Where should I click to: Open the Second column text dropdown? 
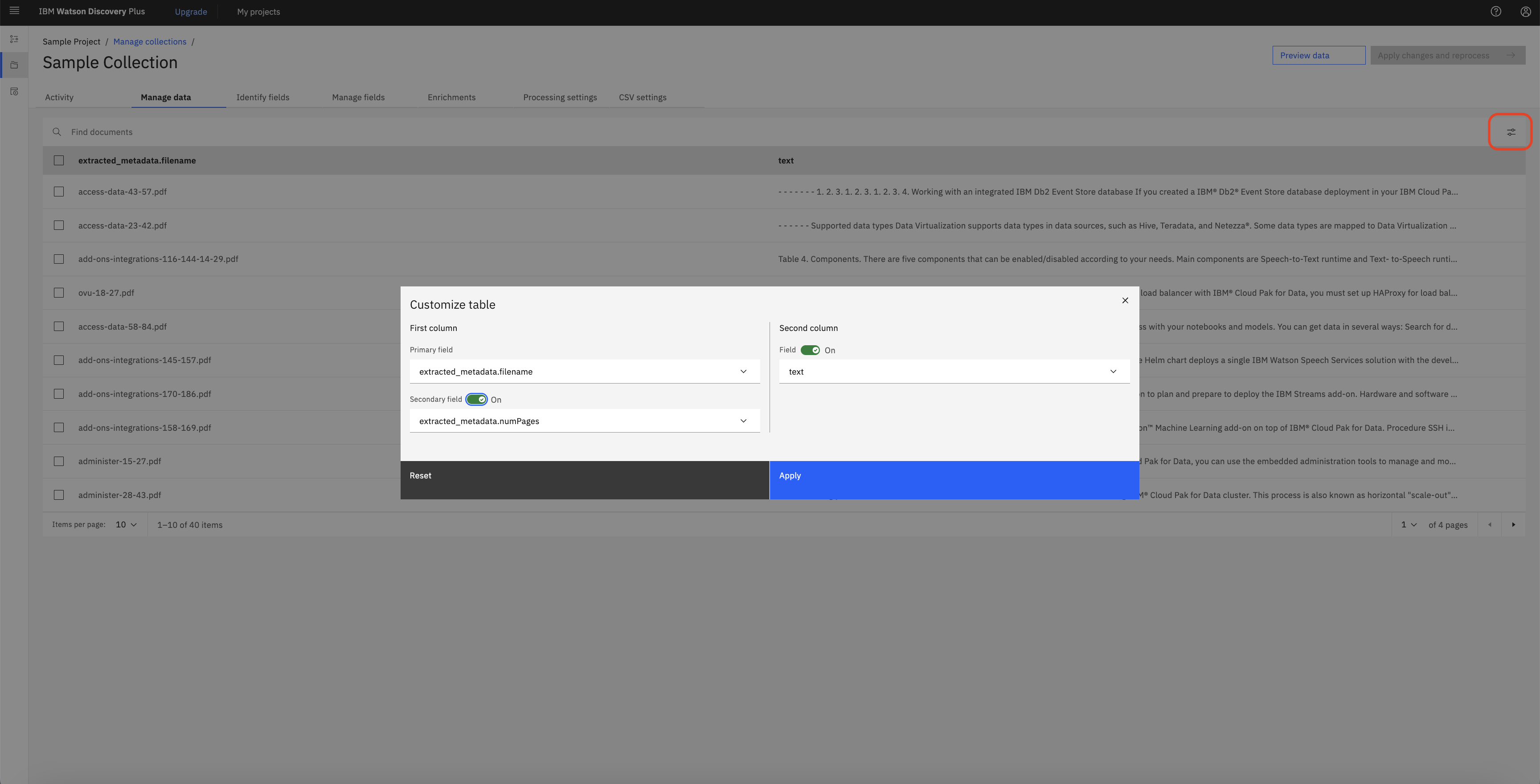click(x=954, y=372)
